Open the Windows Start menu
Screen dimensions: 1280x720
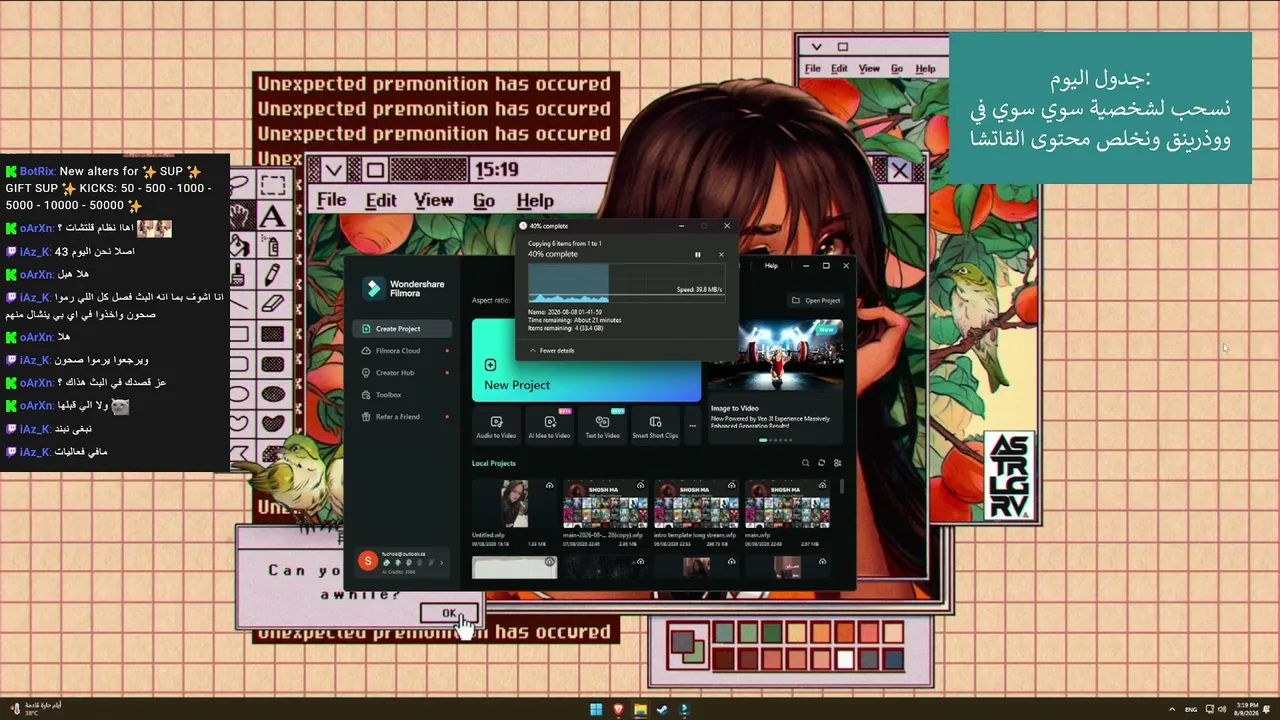click(596, 710)
